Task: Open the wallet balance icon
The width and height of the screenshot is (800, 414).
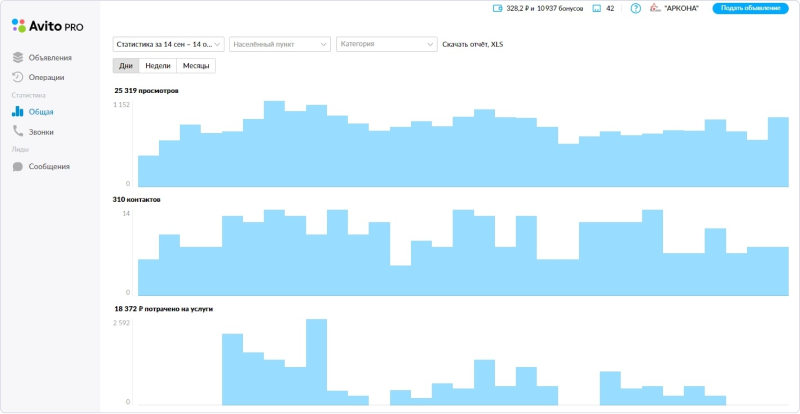Action: click(x=498, y=8)
